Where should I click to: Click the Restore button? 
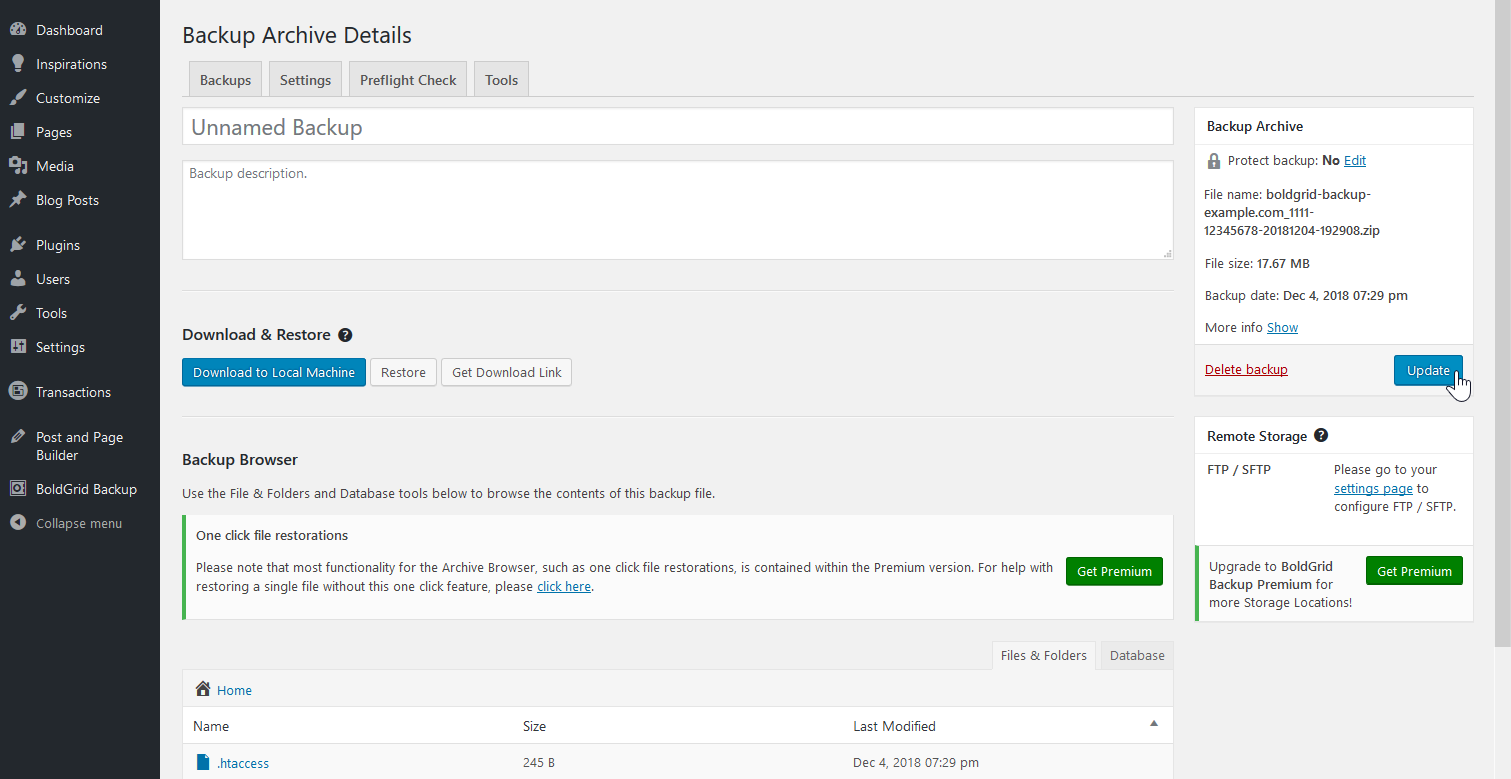pos(403,372)
